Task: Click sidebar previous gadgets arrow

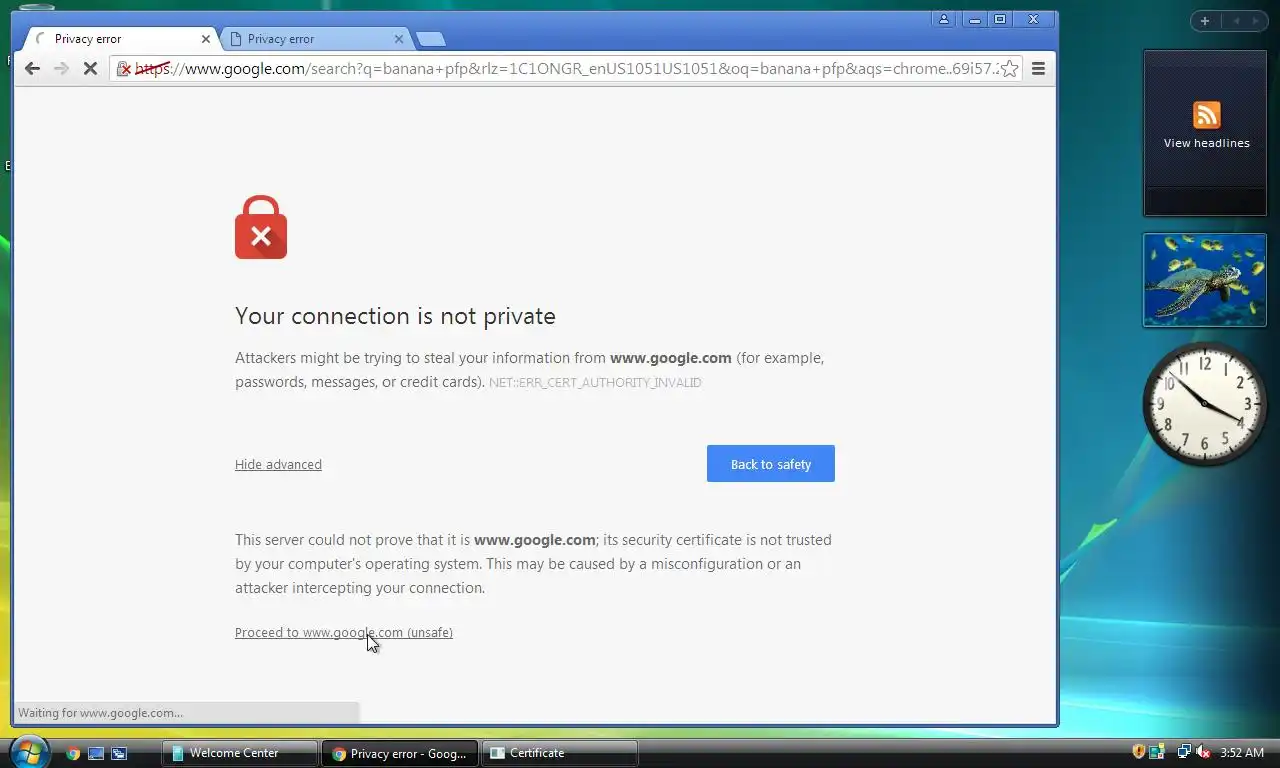Action: click(x=1236, y=21)
